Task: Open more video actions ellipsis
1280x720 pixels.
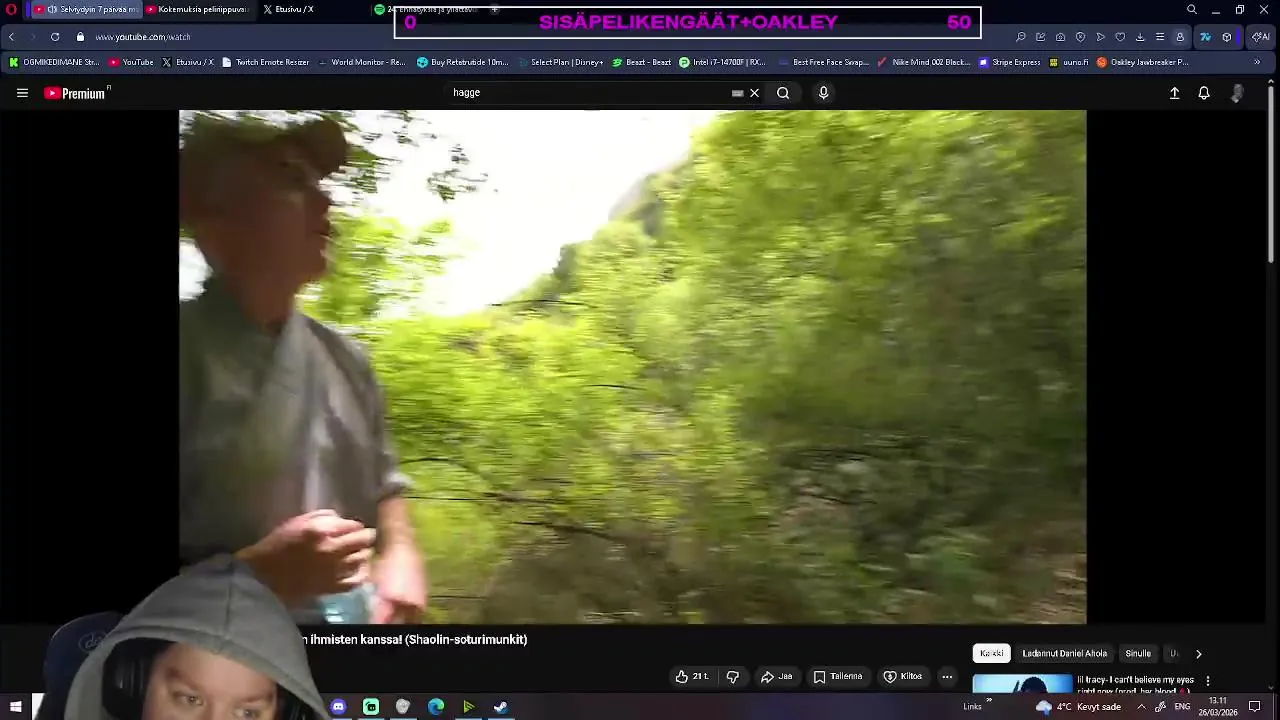Action: (947, 677)
